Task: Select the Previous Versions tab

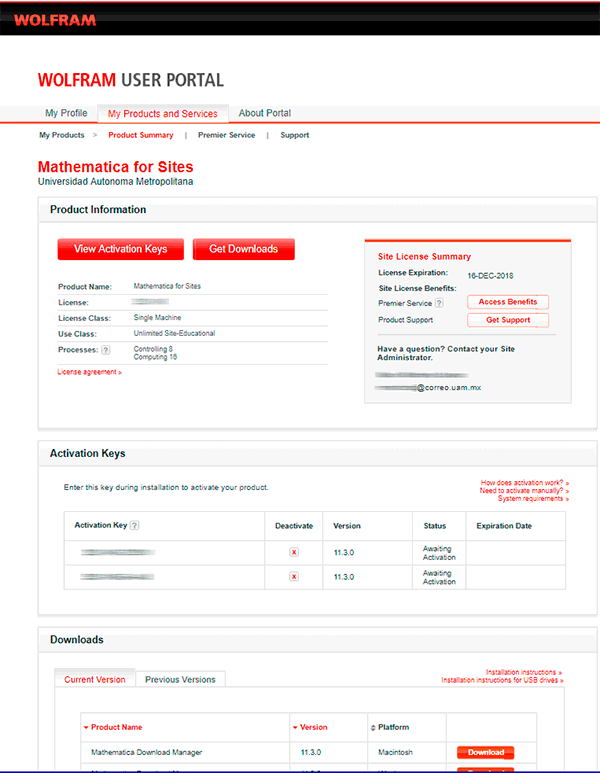Action: [x=180, y=679]
